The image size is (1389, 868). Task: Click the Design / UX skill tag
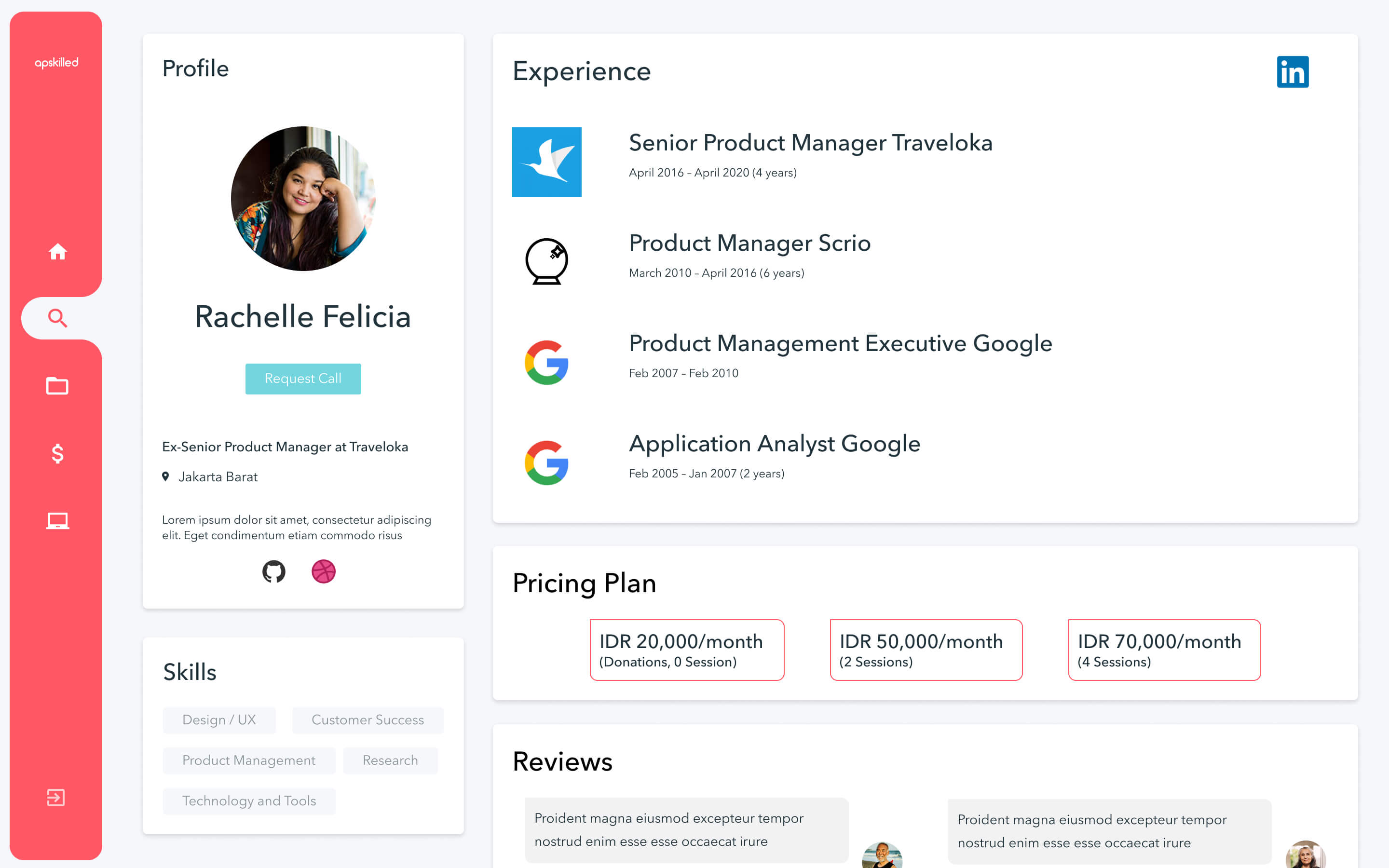coord(218,720)
